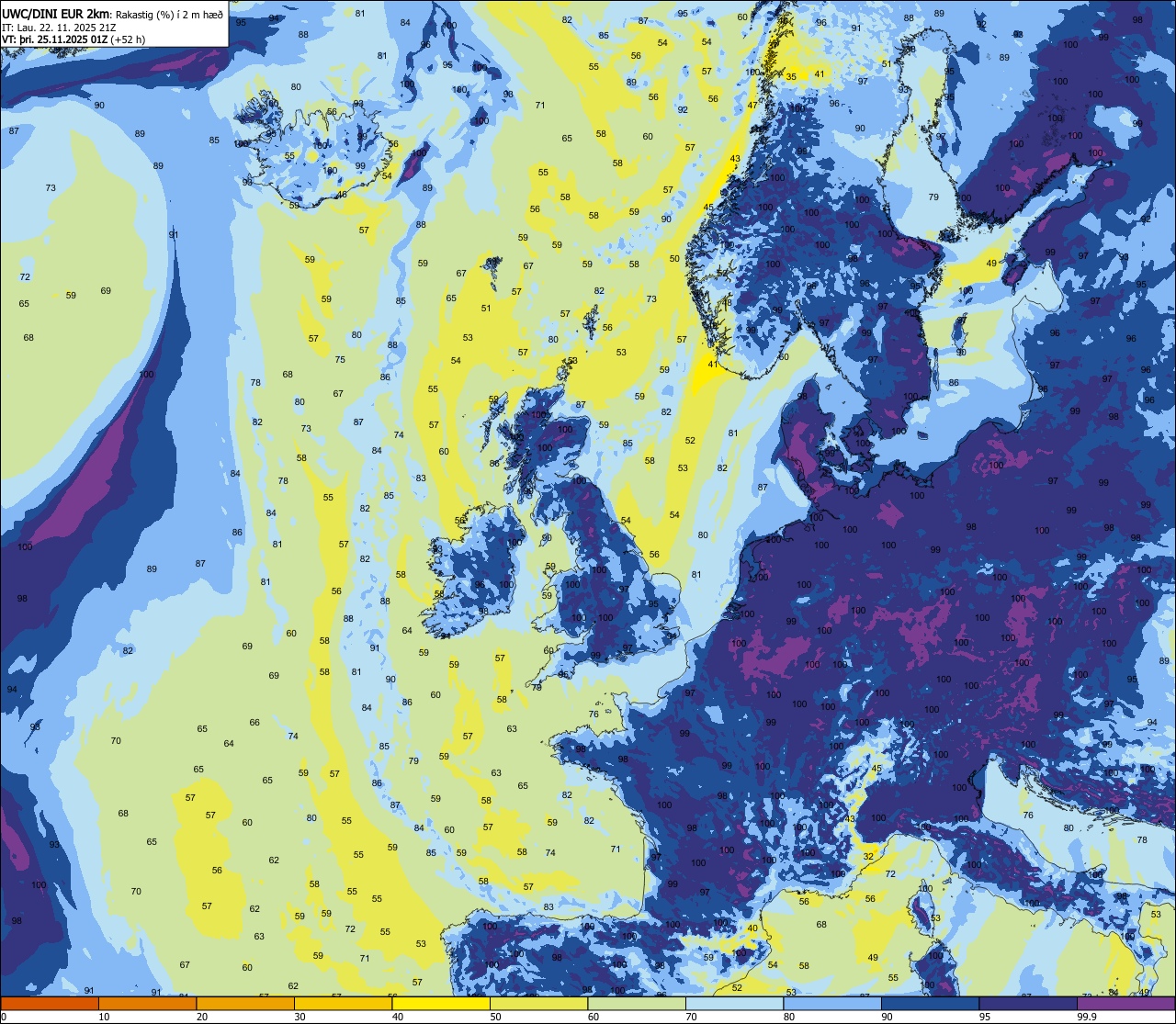Click the 10–20 orange legend swatch
The height and width of the screenshot is (1024, 1176).
[147, 1003]
